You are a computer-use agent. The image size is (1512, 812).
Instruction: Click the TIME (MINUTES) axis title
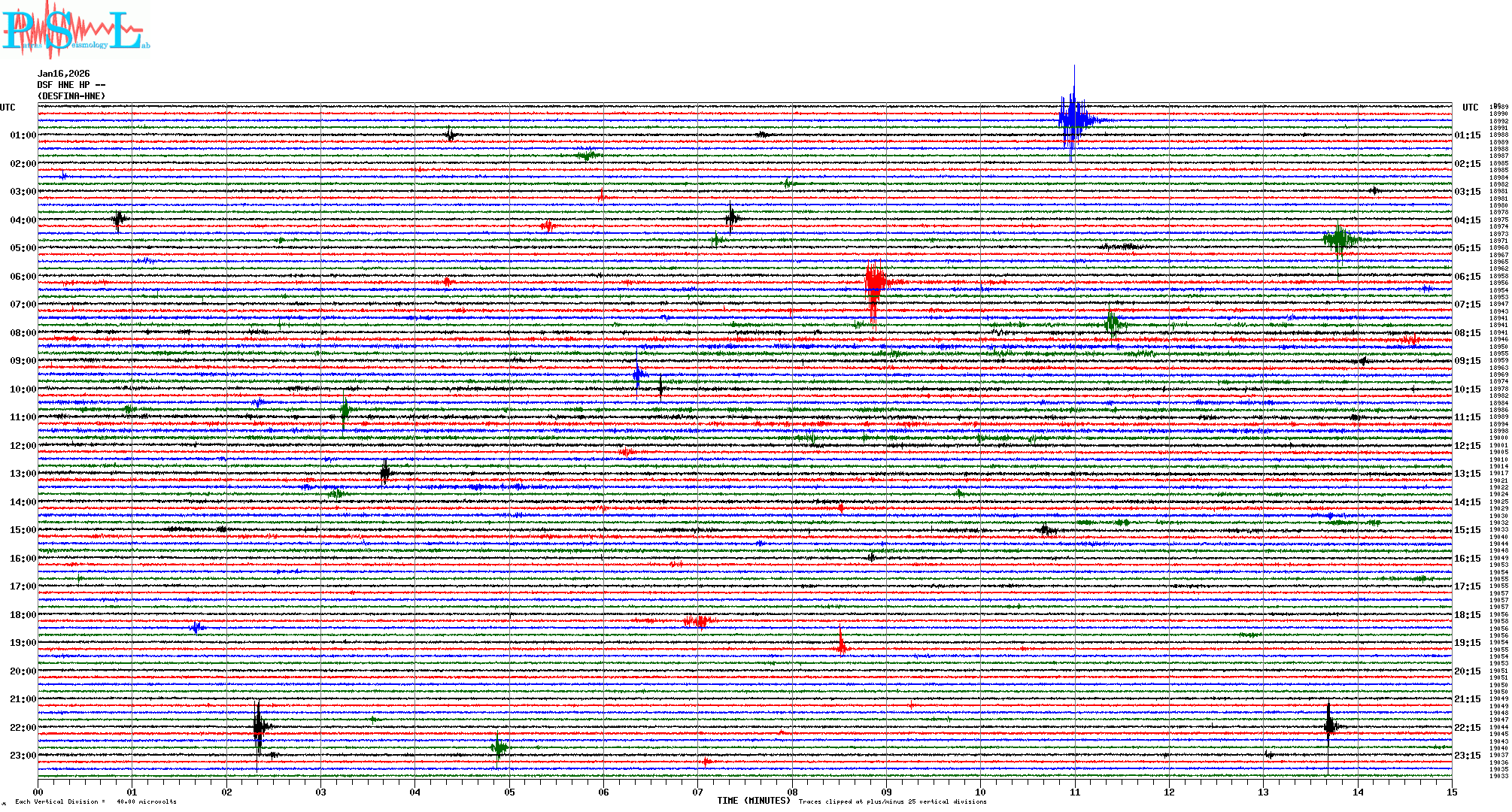tap(754, 801)
